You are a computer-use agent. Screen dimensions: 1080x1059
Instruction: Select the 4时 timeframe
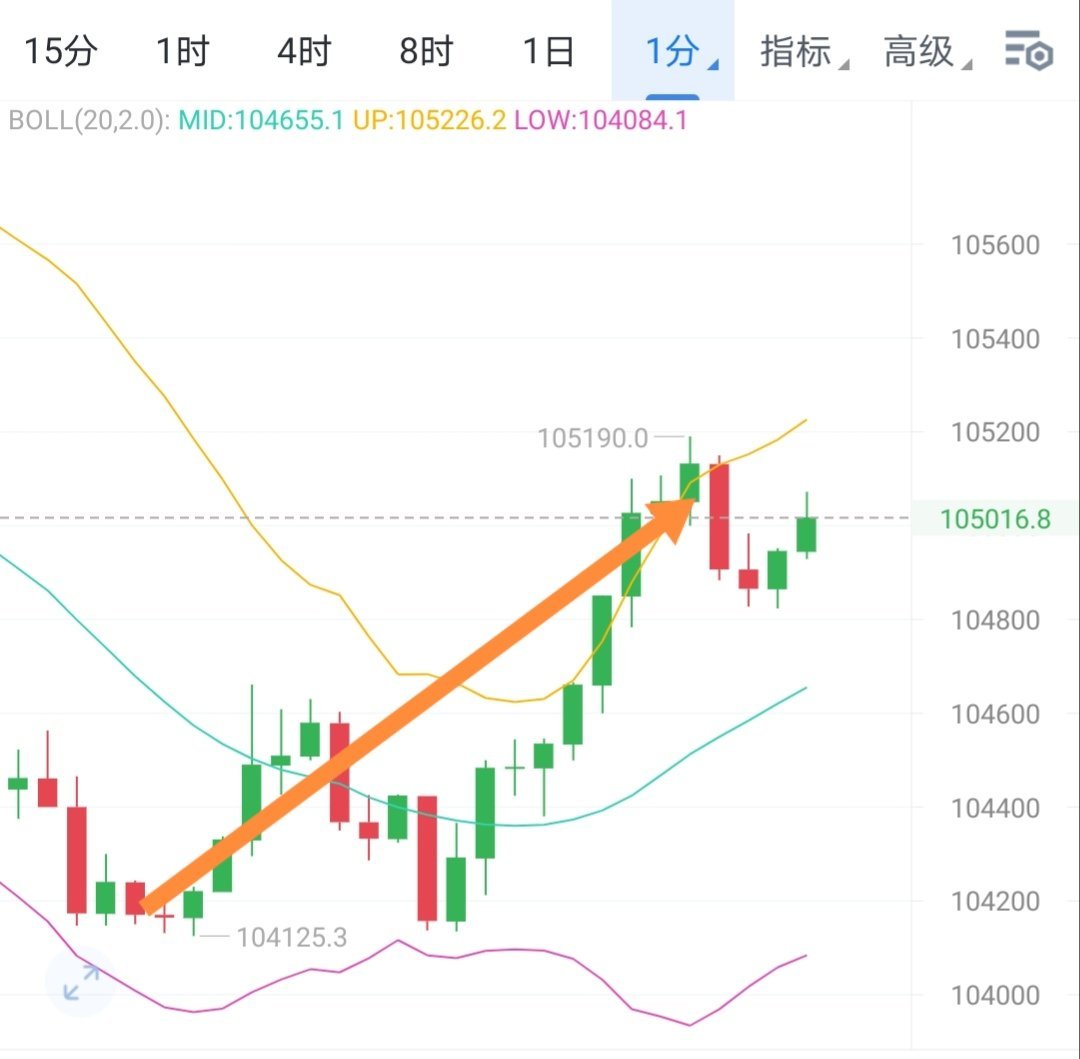coord(301,51)
